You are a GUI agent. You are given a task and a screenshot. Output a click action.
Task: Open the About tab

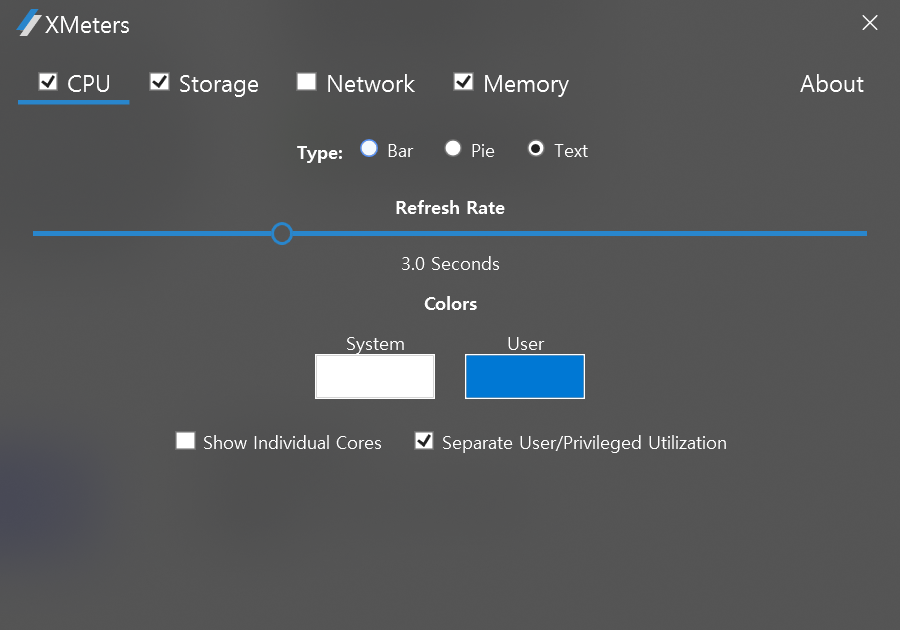832,84
